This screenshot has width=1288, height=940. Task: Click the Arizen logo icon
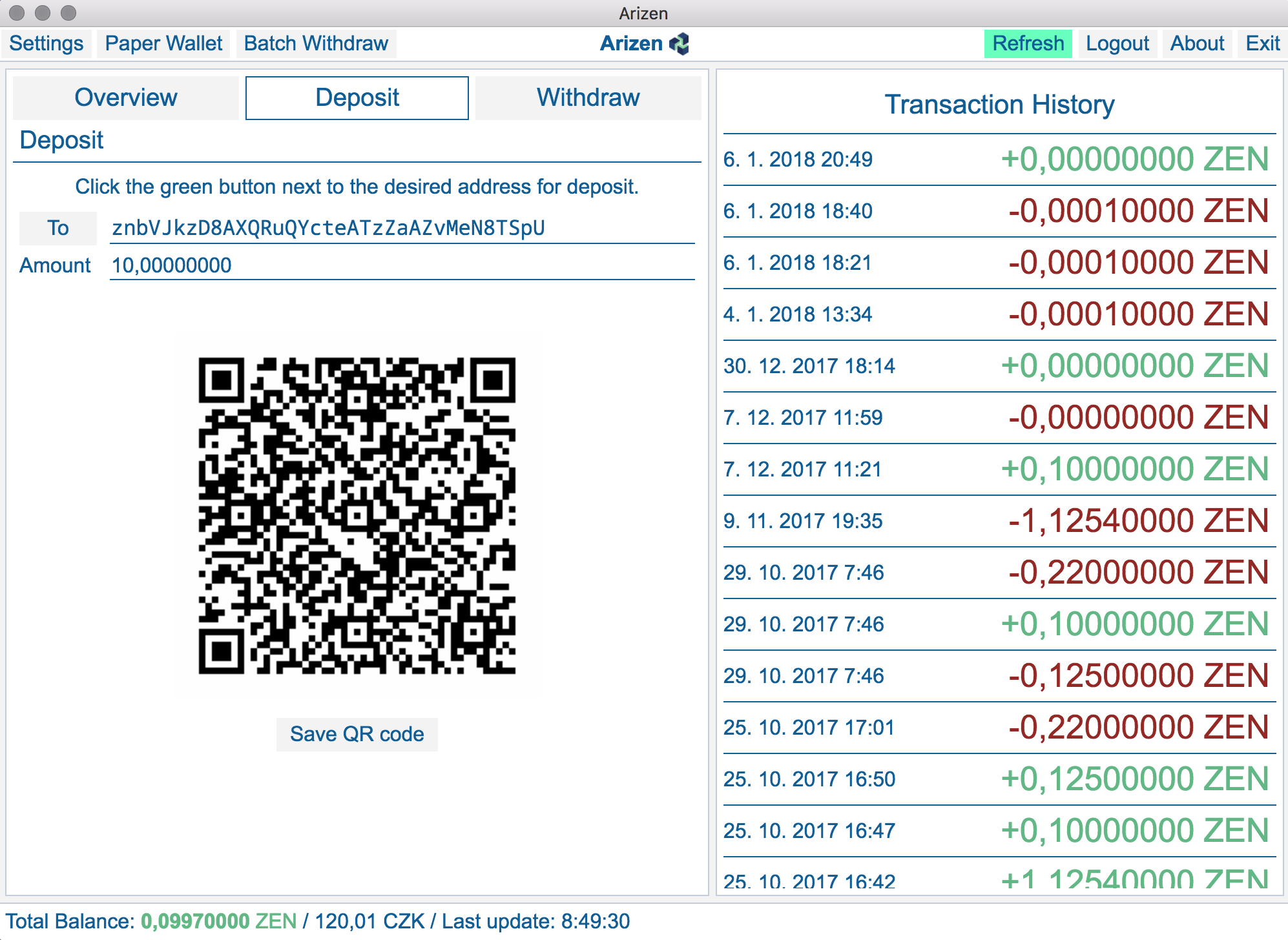coord(680,44)
